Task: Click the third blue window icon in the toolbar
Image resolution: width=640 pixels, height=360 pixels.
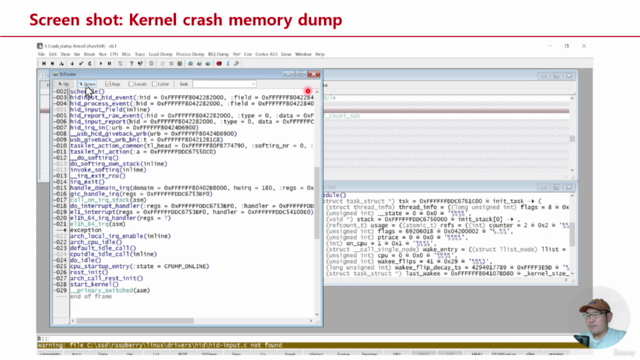Action: pos(208,64)
